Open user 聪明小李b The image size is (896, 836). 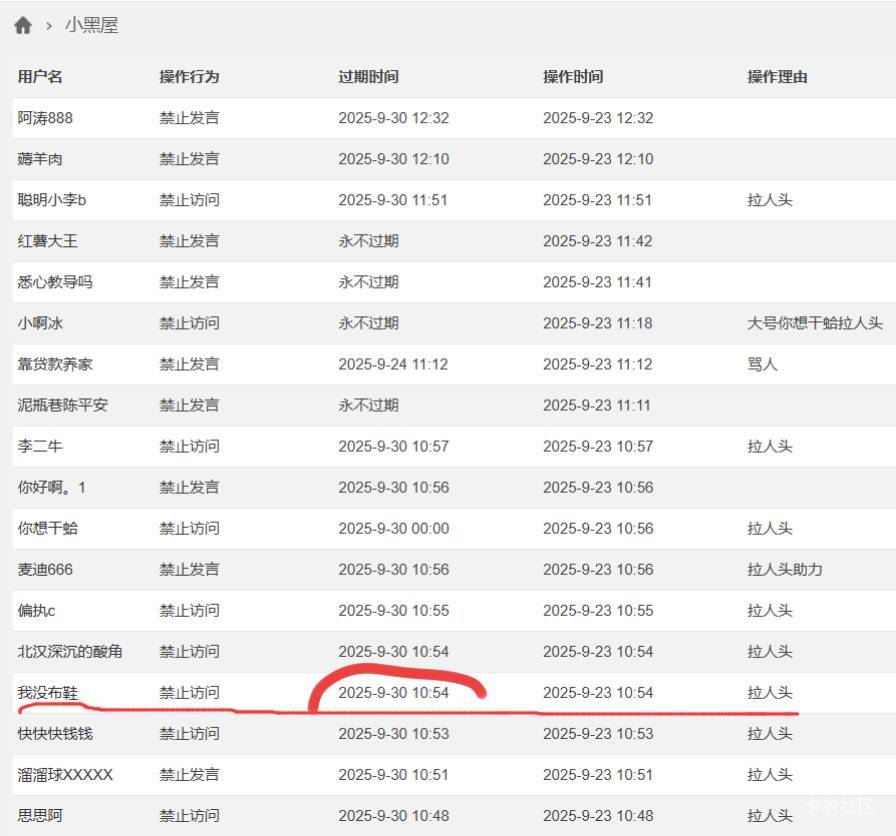tap(51, 200)
